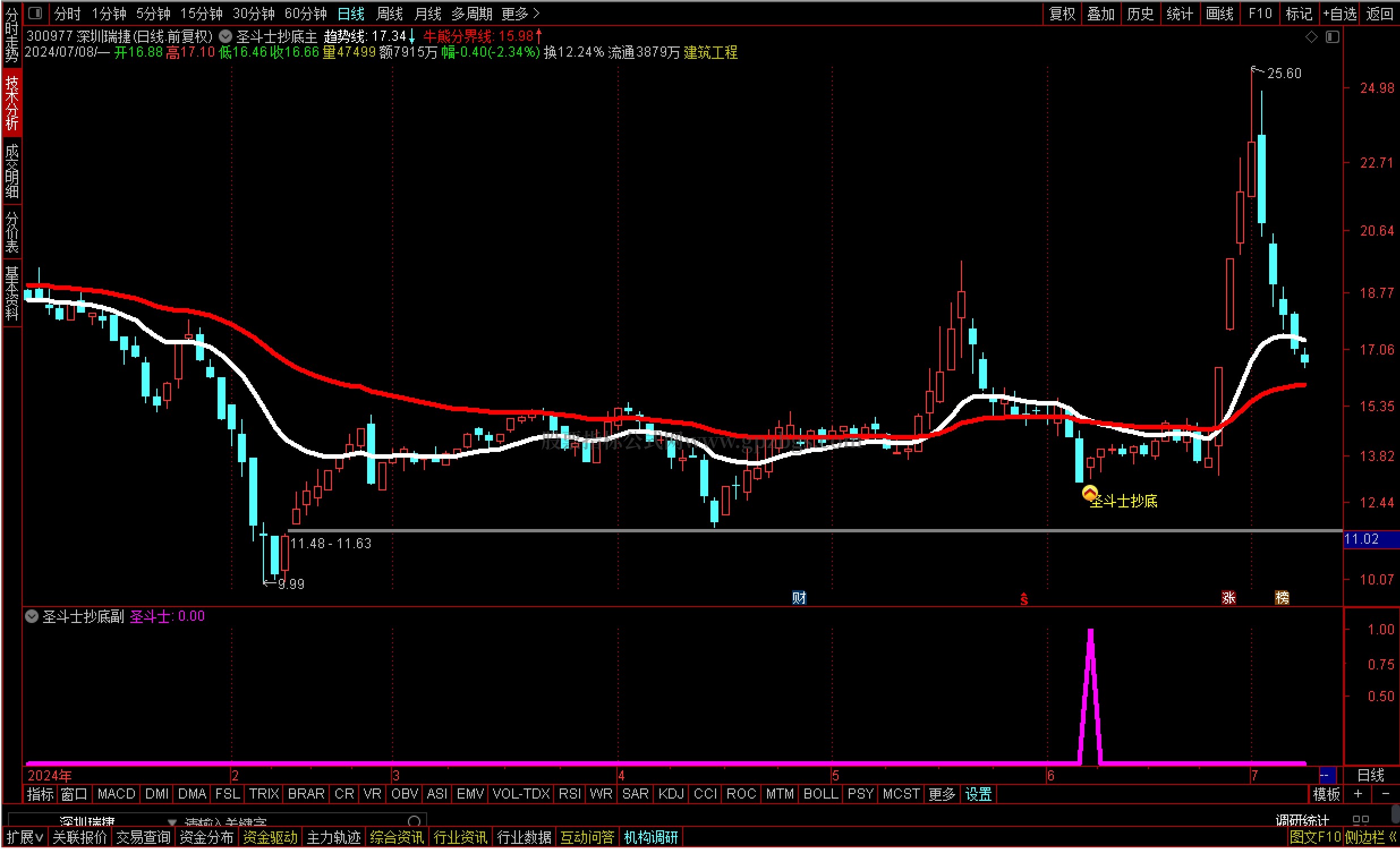Image resolution: width=1400 pixels, height=849 pixels.
Task: Open the 日线 period selector at bottom-right
Action: [1371, 775]
